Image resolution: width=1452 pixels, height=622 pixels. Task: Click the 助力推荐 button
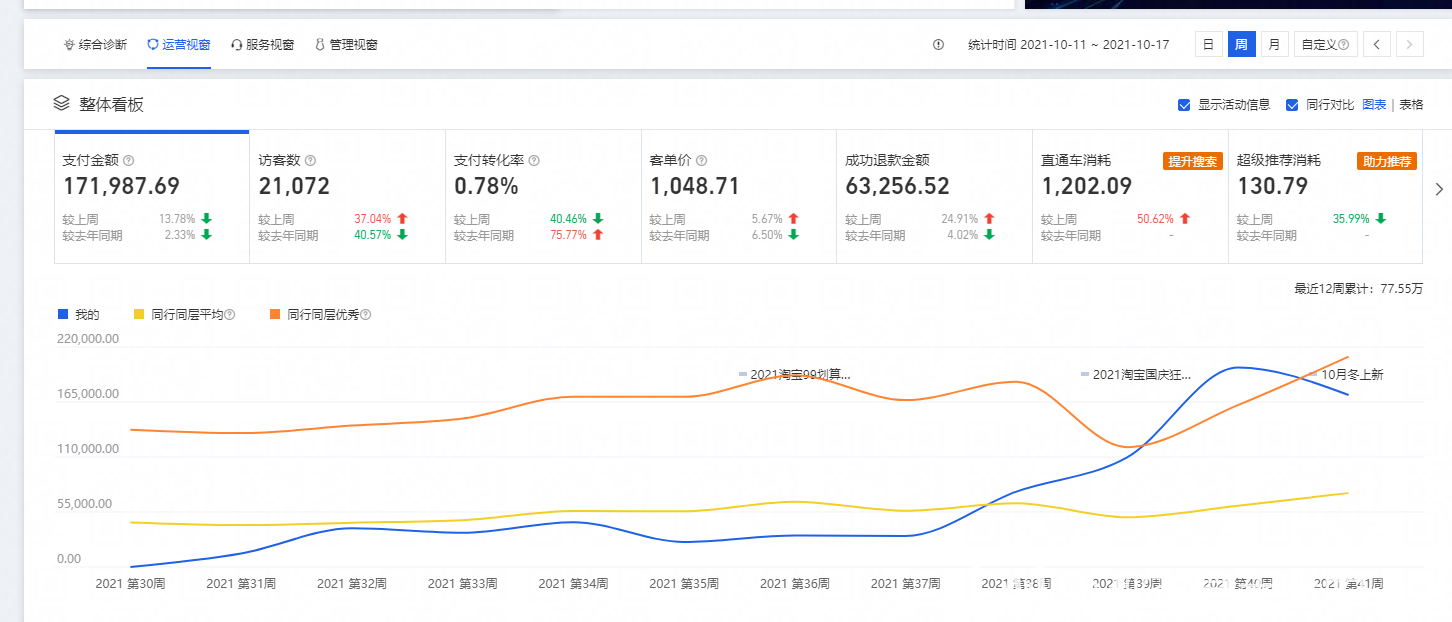click(1387, 161)
